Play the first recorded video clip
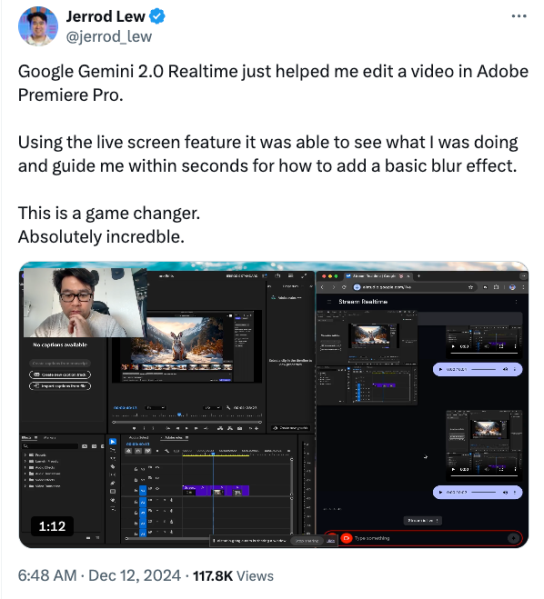544x599 pixels. pyautogui.click(x=453, y=346)
